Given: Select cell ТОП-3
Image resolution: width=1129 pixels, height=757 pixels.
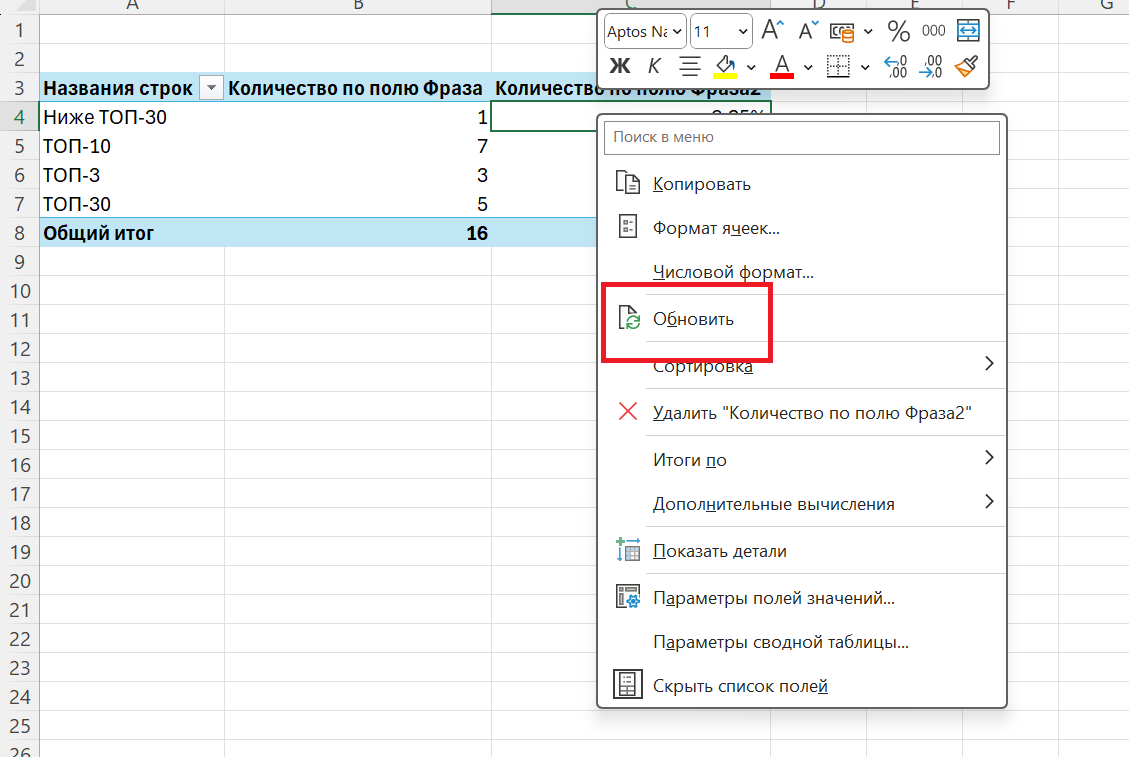Looking at the screenshot, I should 132,175.
